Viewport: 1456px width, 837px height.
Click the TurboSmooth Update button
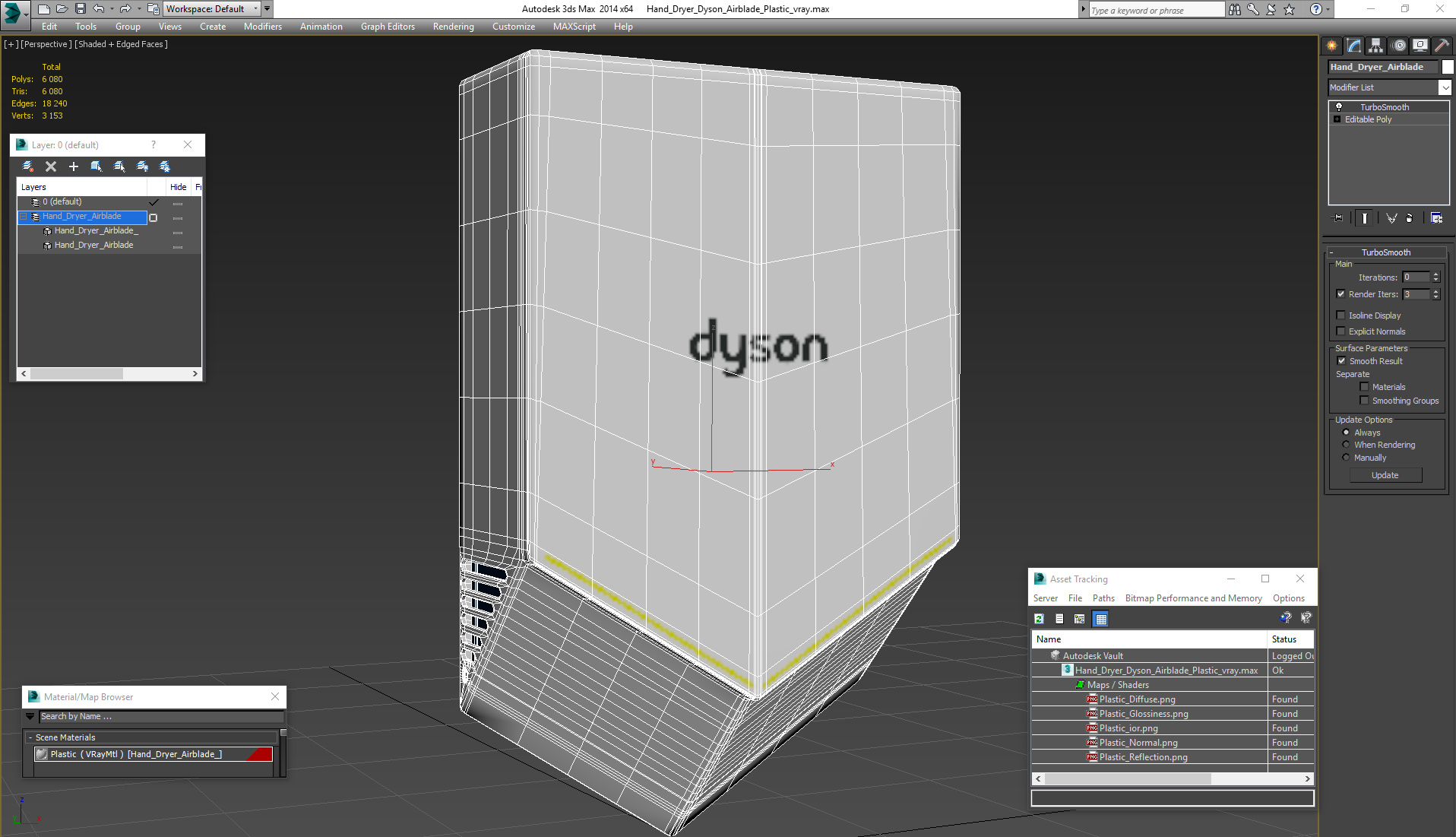(1385, 475)
